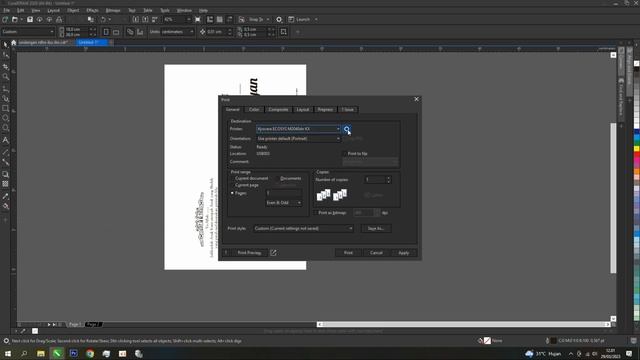Screen dimensions: 640x360
Task: Select the Documents radio button
Action: click(x=278, y=178)
